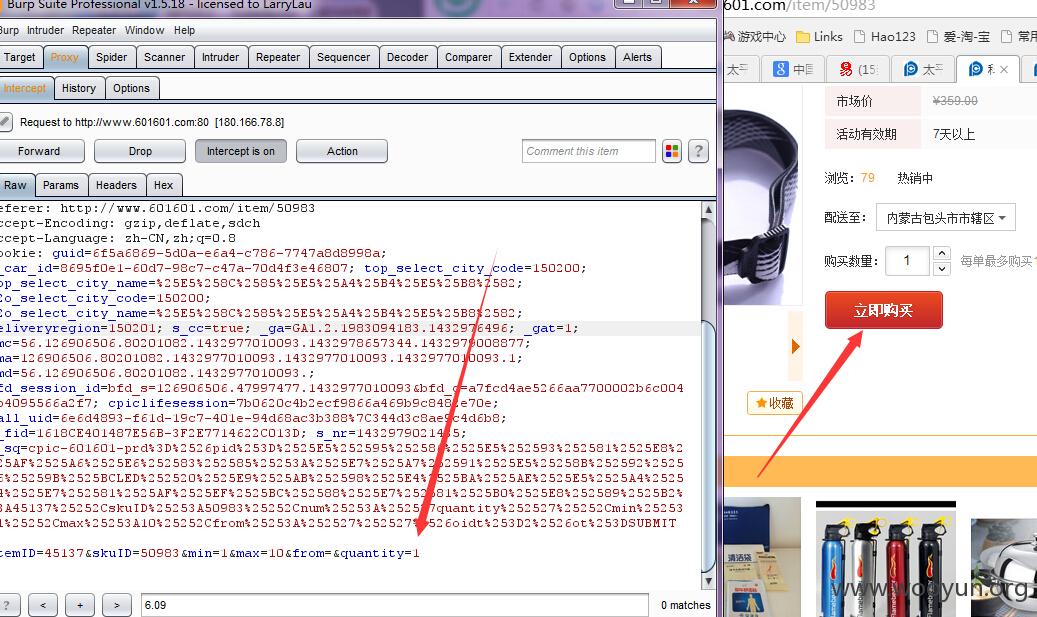Switch to the Comparer tab
This screenshot has width=1037, height=617.
pyautogui.click(x=468, y=58)
